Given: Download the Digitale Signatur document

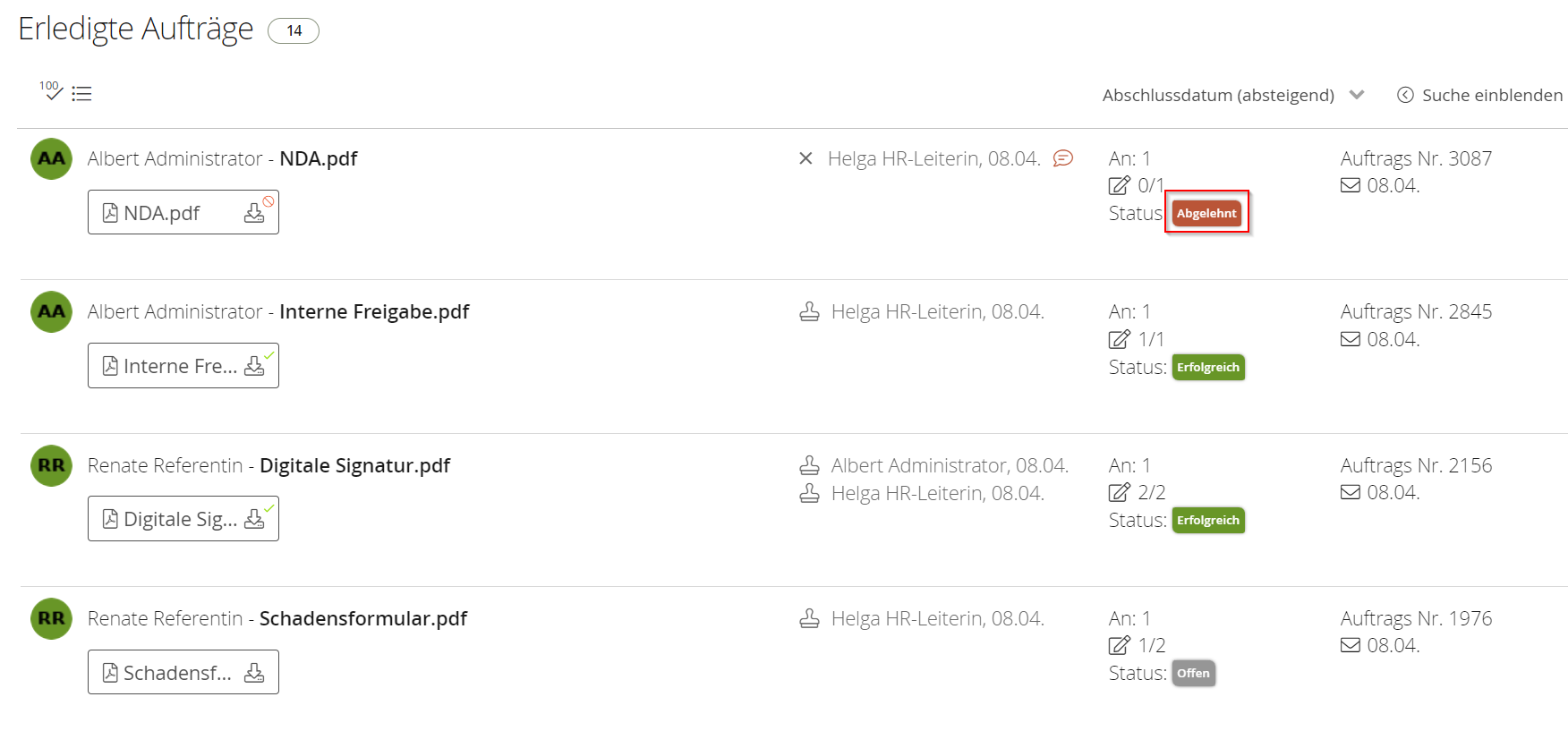Looking at the screenshot, I should tap(255, 519).
